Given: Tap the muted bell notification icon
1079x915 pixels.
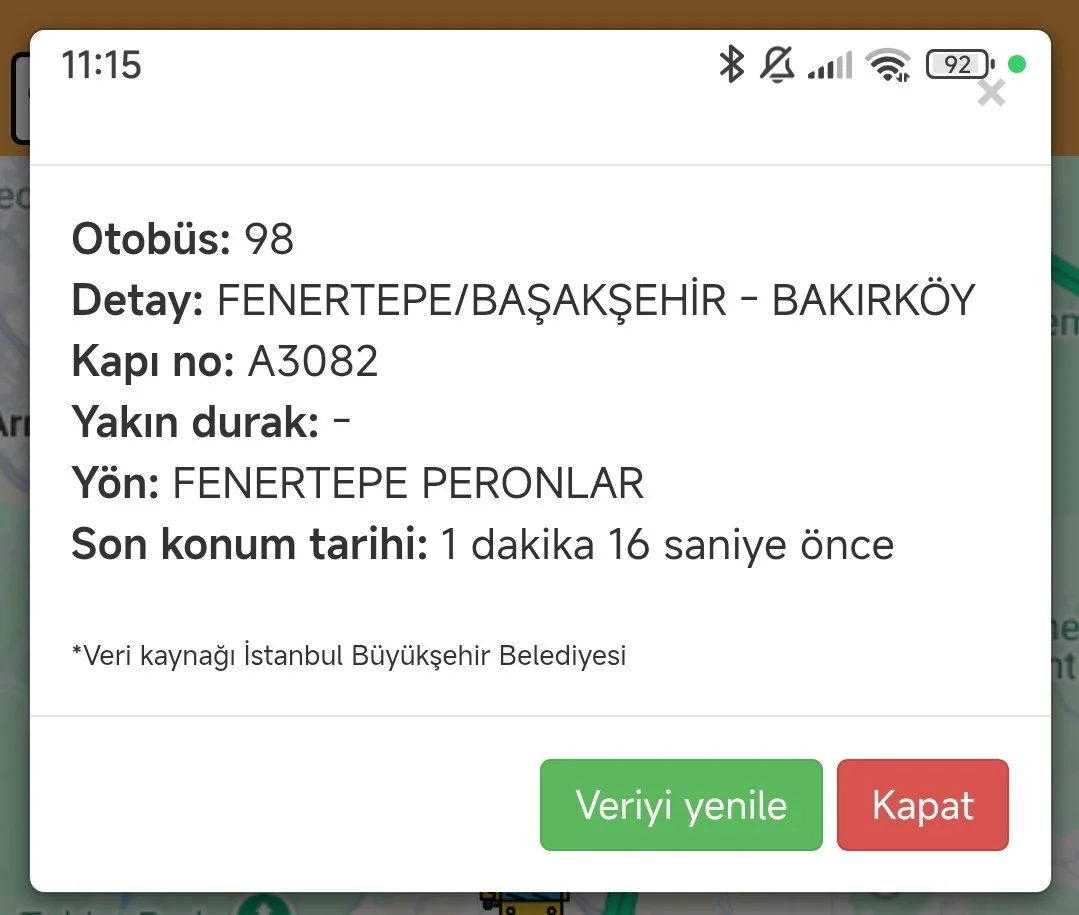Looking at the screenshot, I should (777, 65).
